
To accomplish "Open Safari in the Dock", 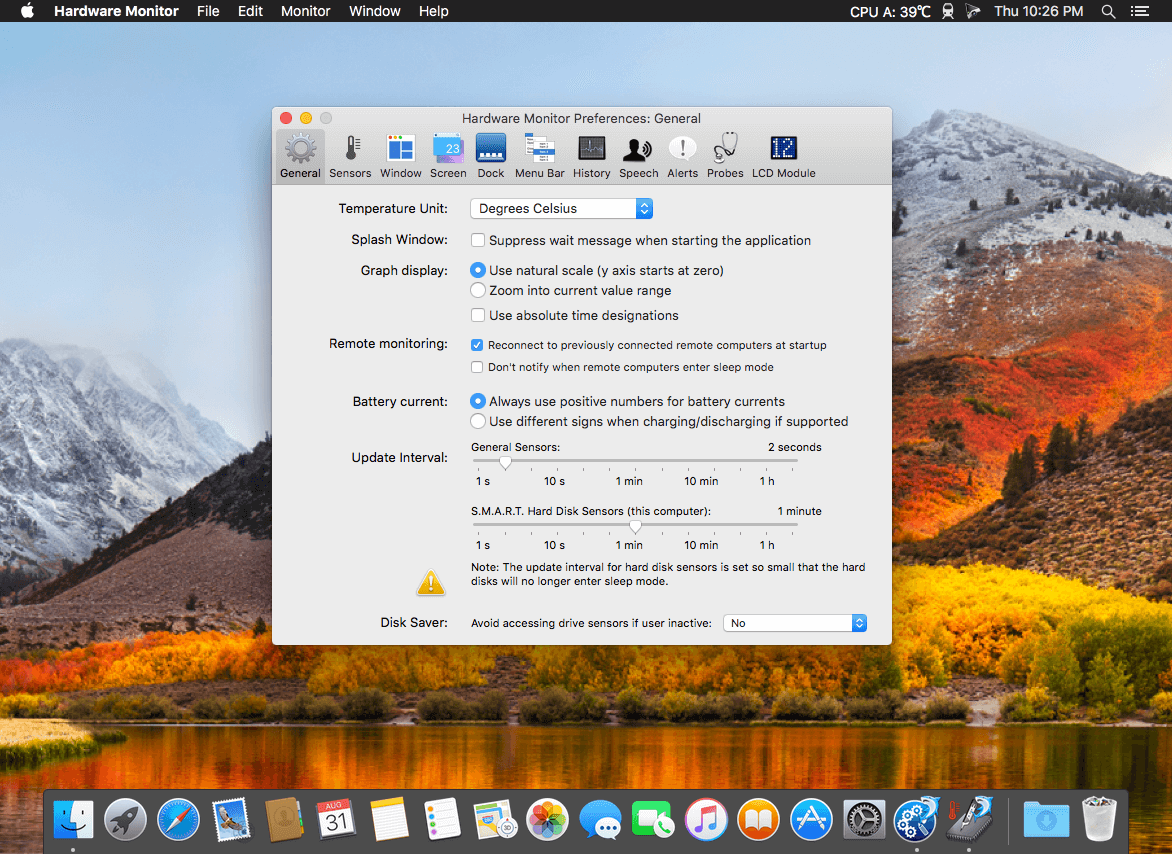I will [179, 819].
